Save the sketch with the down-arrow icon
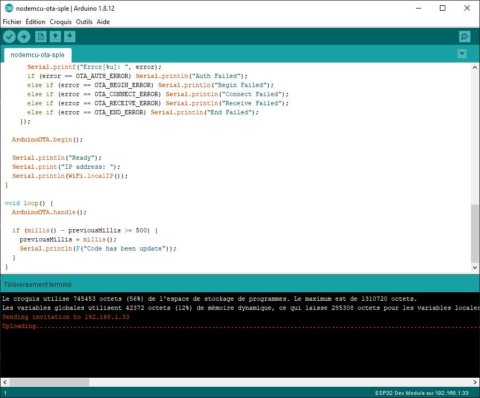Viewport: 480px width, 398px height. (x=70, y=37)
